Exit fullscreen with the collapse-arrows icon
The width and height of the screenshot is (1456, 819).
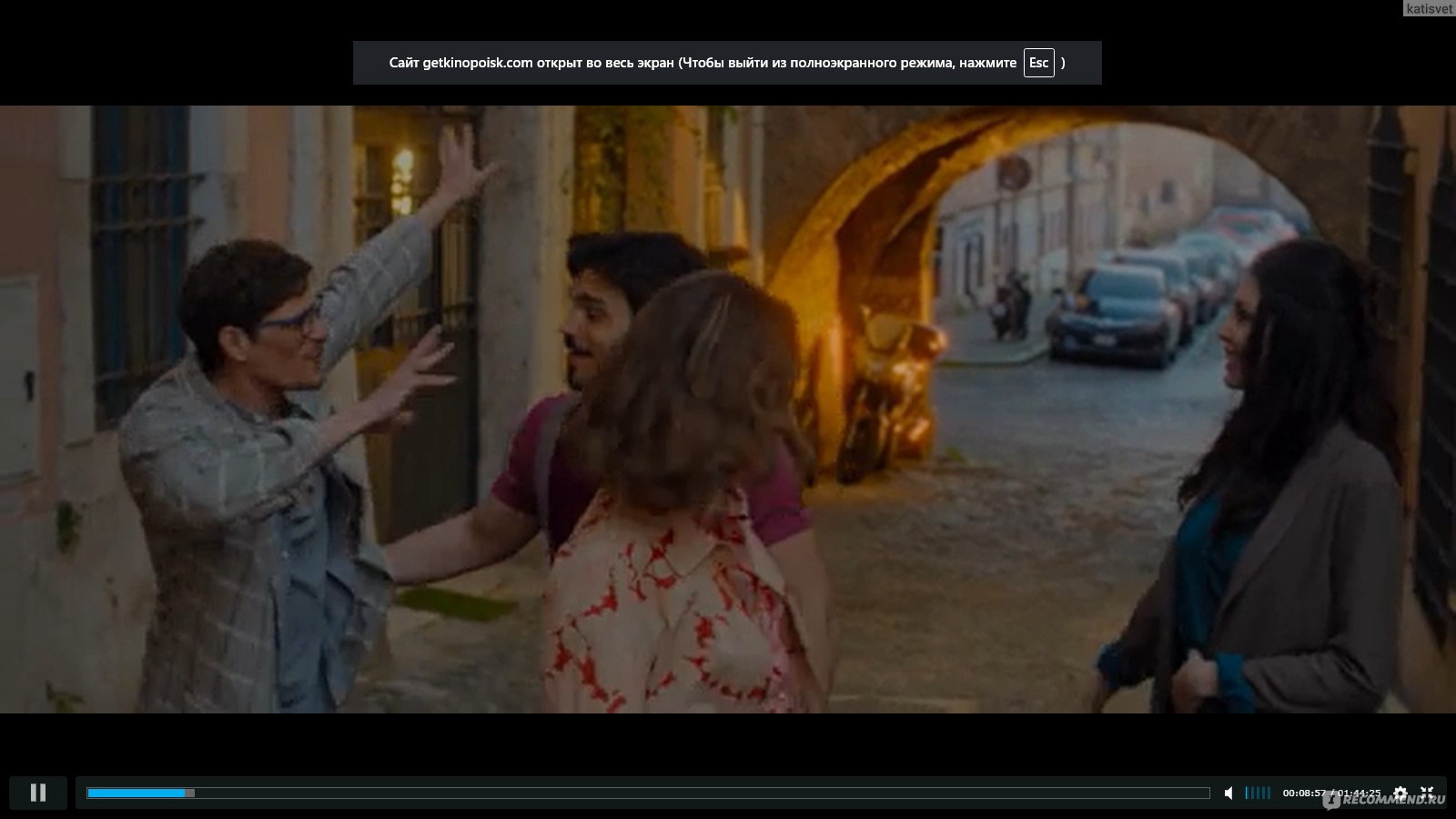pos(1427,794)
